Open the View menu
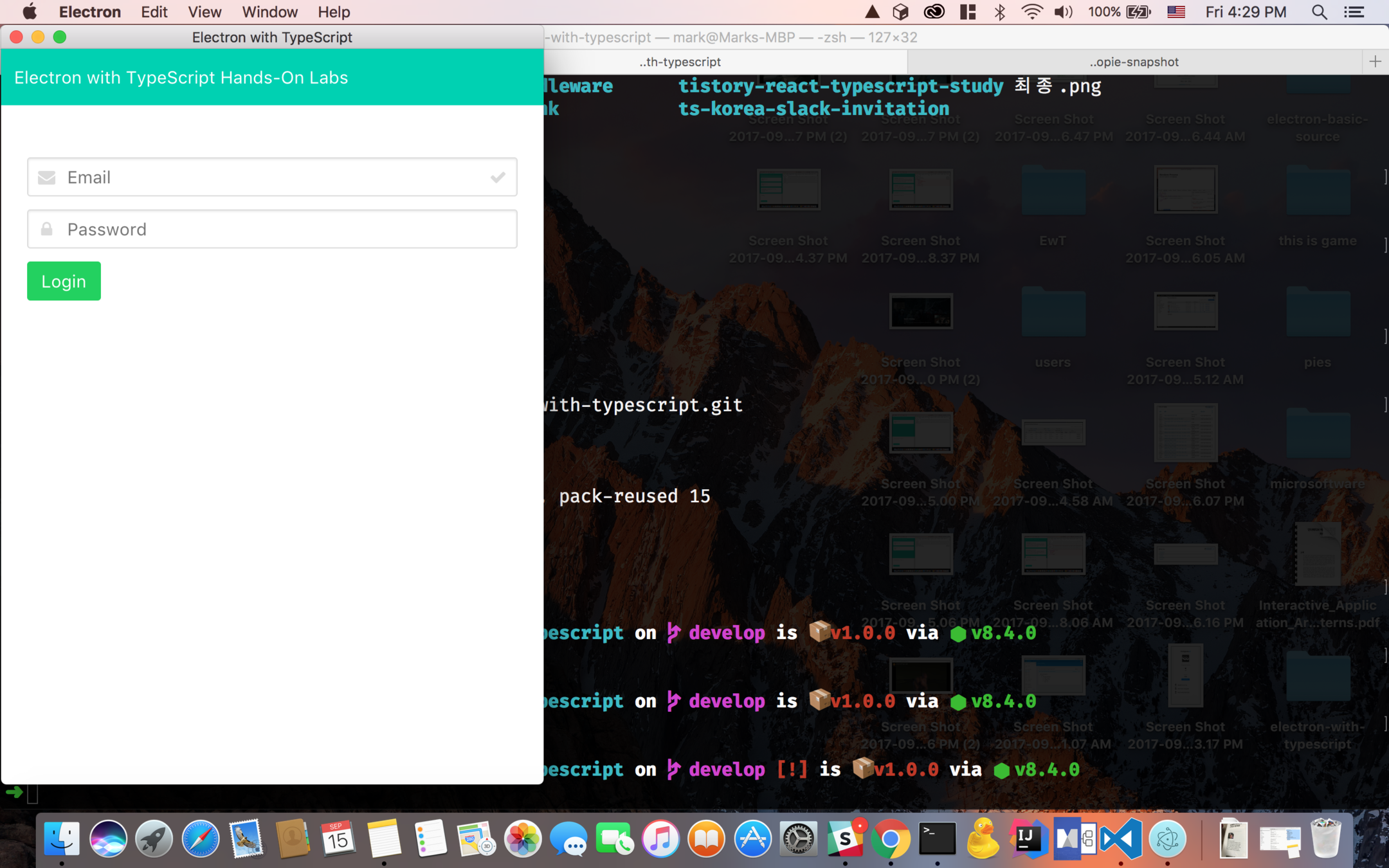1389x868 pixels. pos(204,12)
